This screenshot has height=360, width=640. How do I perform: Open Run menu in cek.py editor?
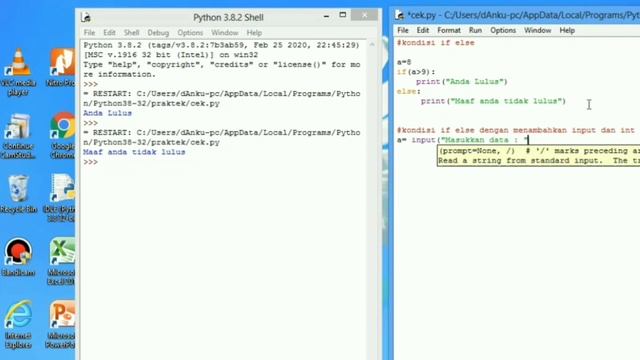[x=475, y=31]
